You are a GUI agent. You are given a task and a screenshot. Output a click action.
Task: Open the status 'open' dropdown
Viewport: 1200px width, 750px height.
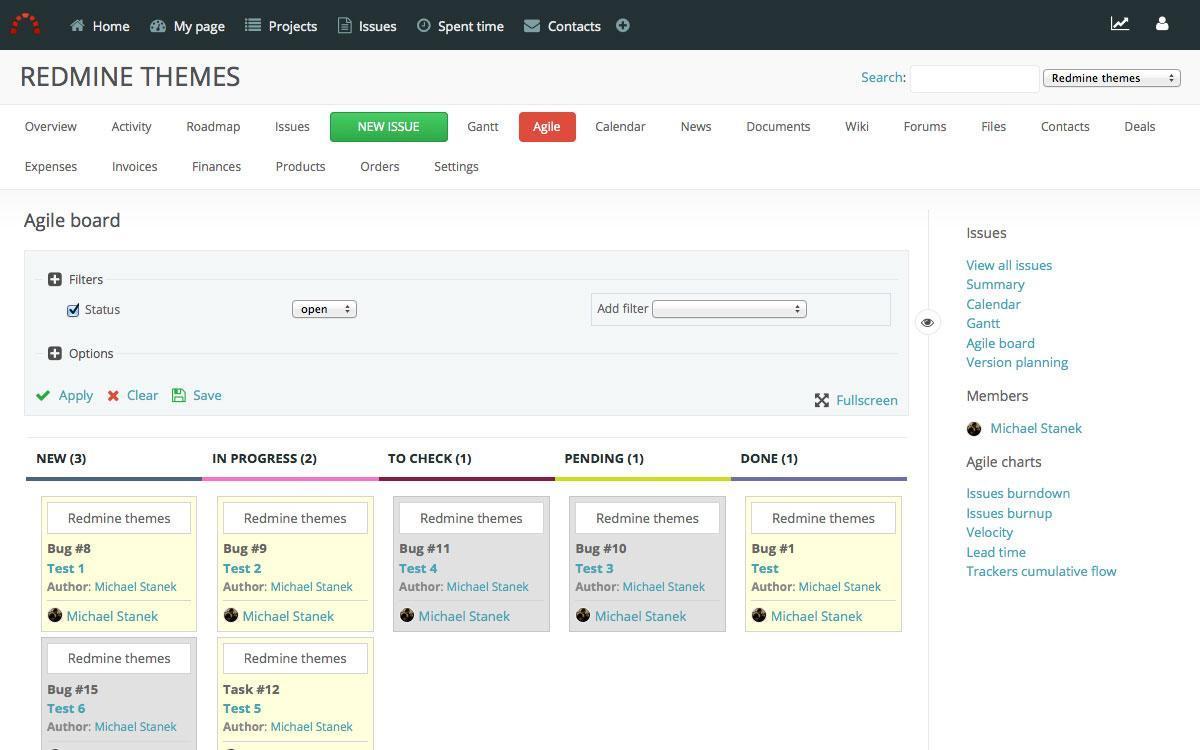tap(324, 309)
